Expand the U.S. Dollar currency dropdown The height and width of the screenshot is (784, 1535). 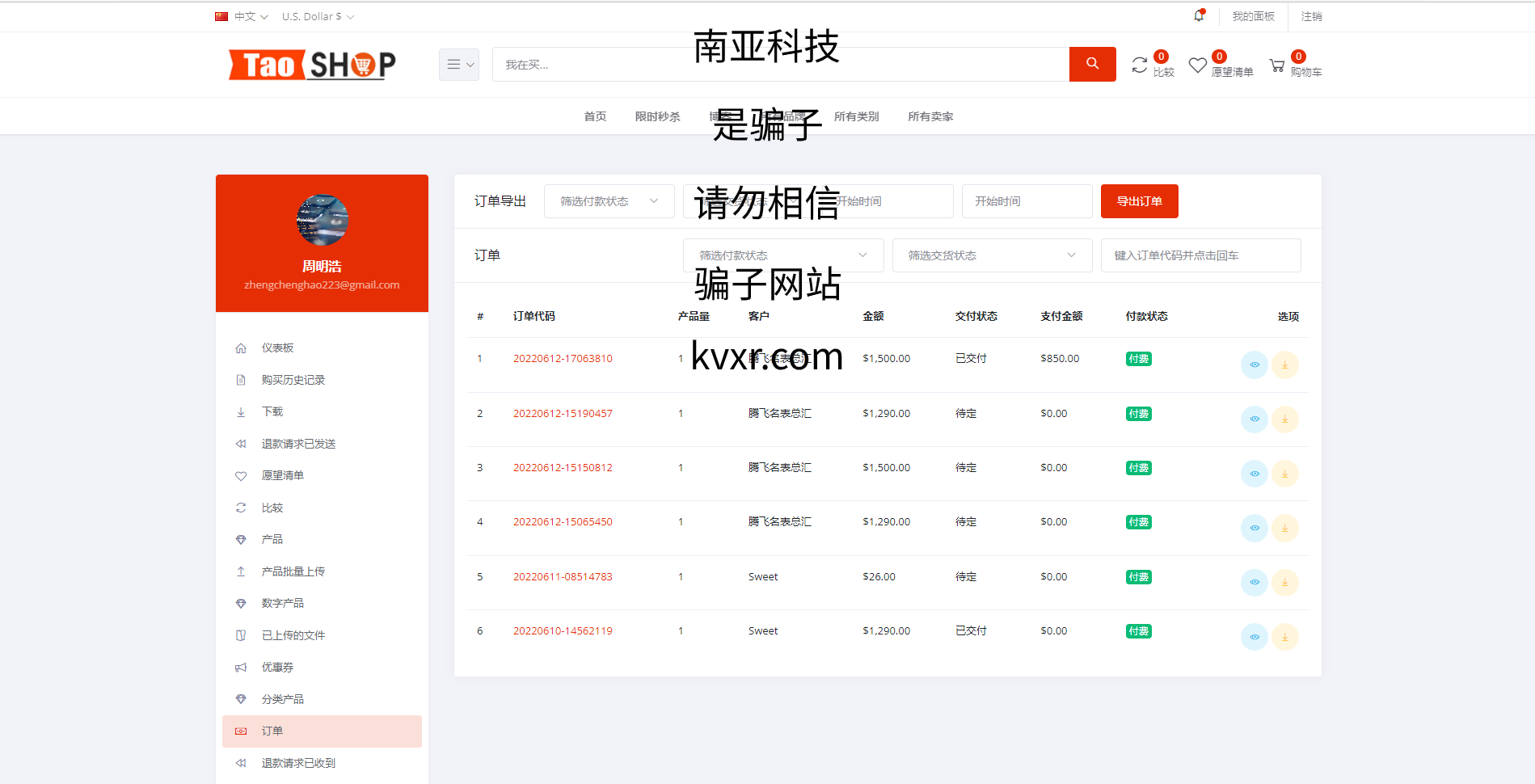(318, 16)
